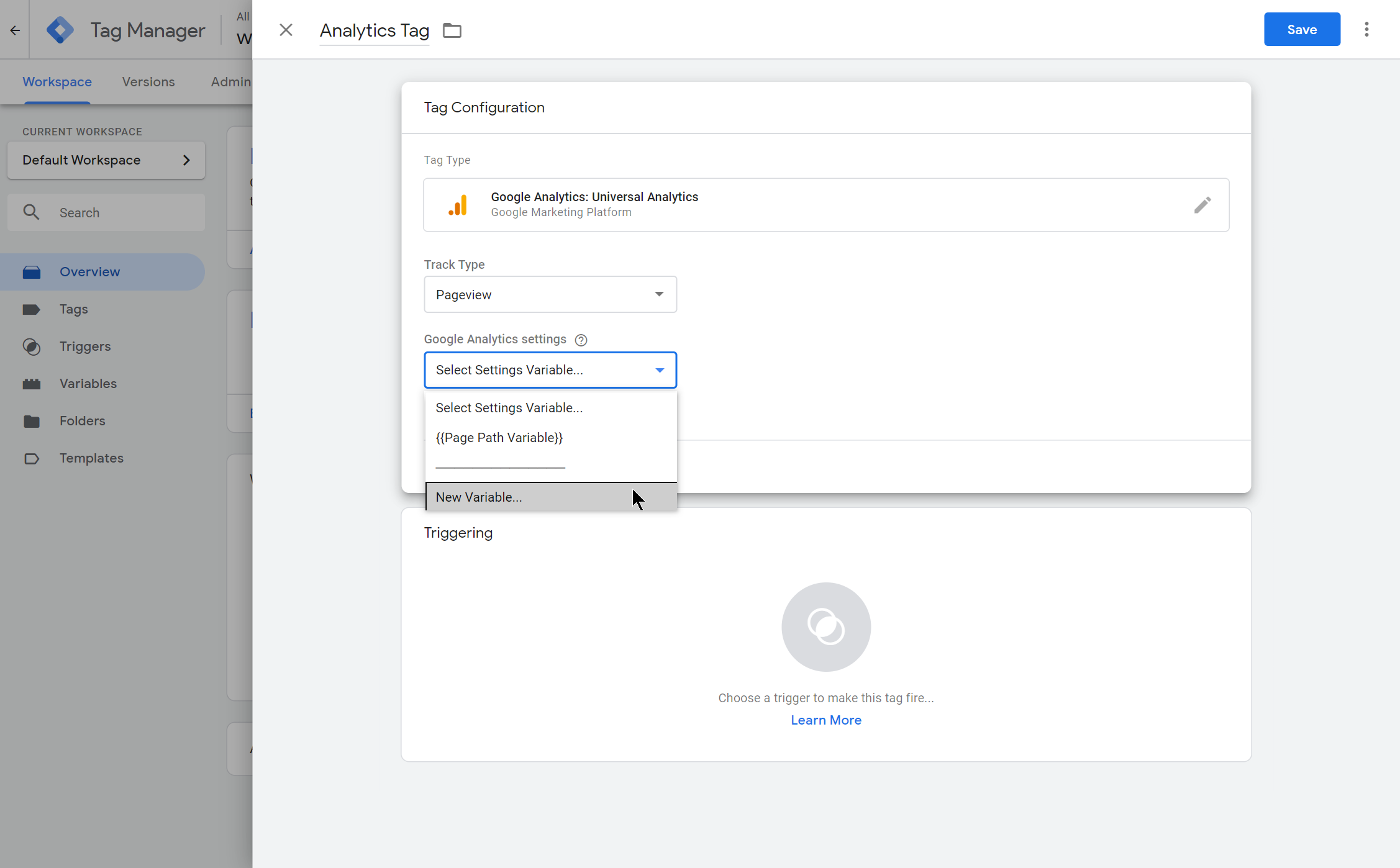The width and height of the screenshot is (1400, 868).
Task: Collapse the Google Analytics settings dropdown
Action: click(x=550, y=370)
